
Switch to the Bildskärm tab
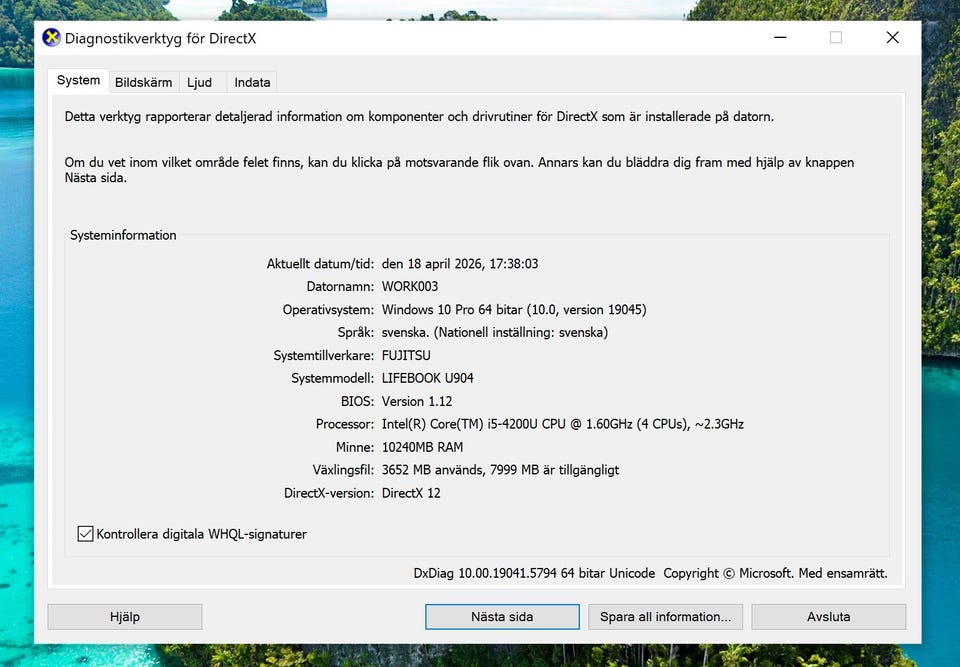point(143,82)
